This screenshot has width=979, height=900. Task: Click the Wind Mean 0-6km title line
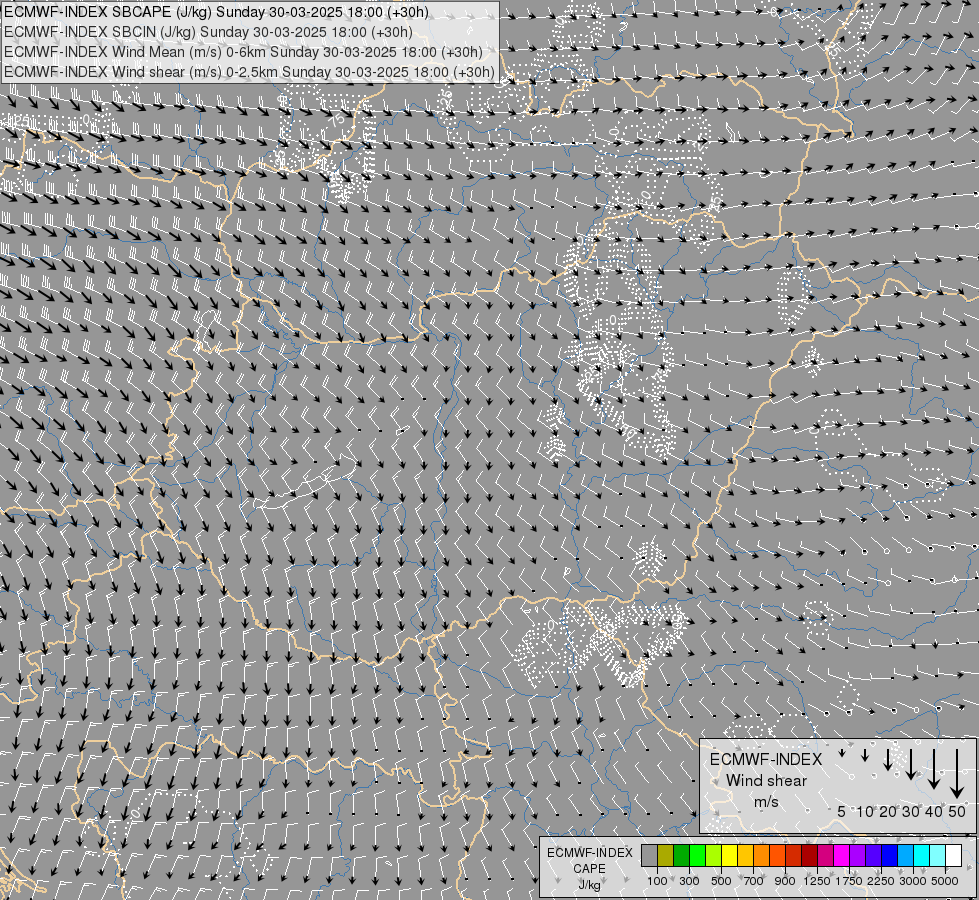pos(243,52)
